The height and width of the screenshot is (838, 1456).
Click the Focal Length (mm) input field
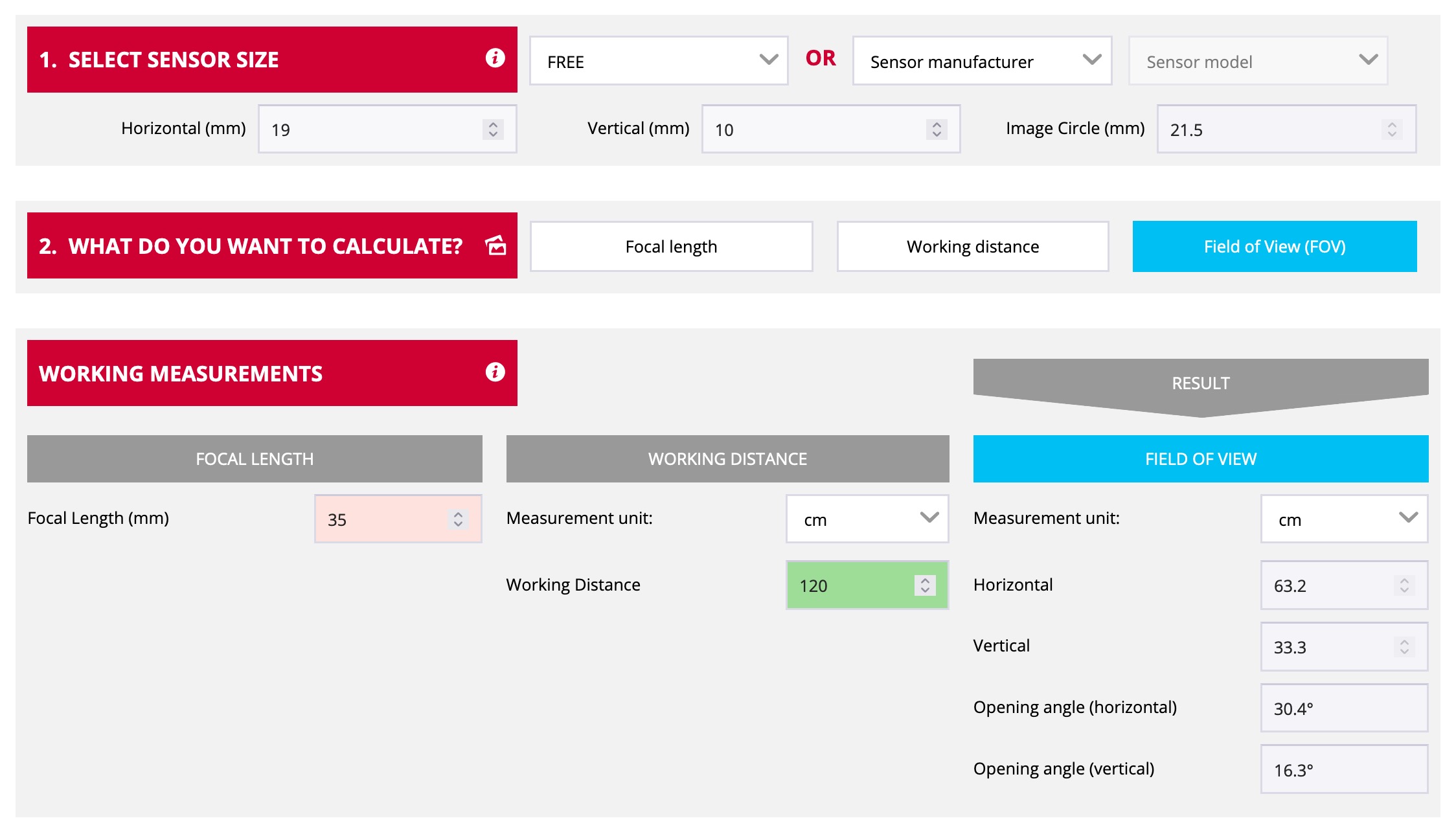pos(398,519)
